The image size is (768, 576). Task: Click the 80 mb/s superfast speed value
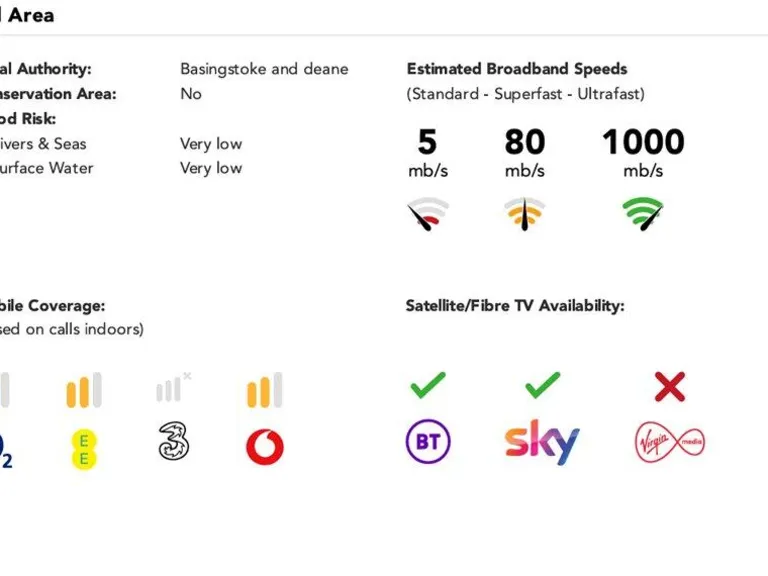click(525, 142)
